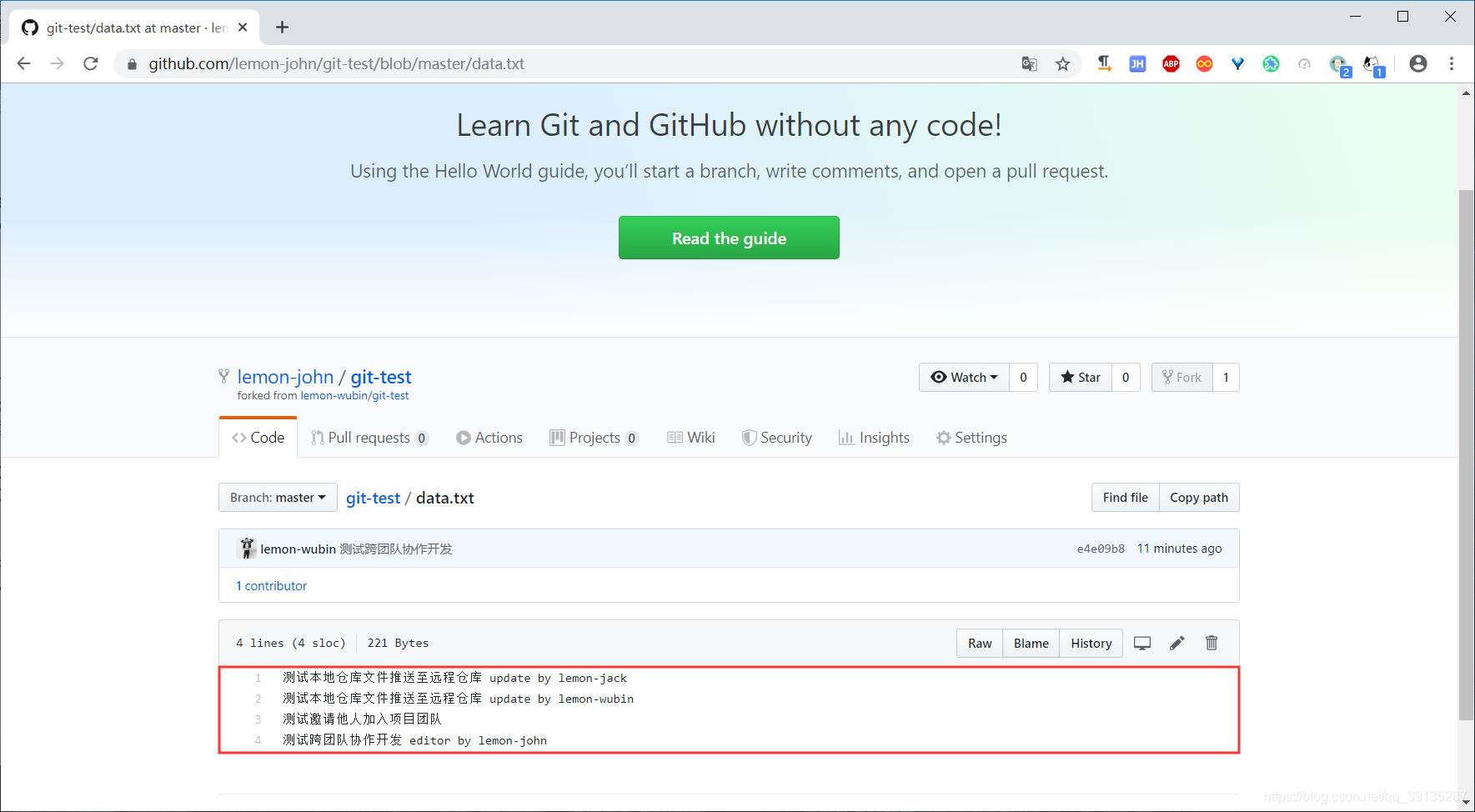
Task: Click line number 4 in data.txt
Action: [258, 740]
